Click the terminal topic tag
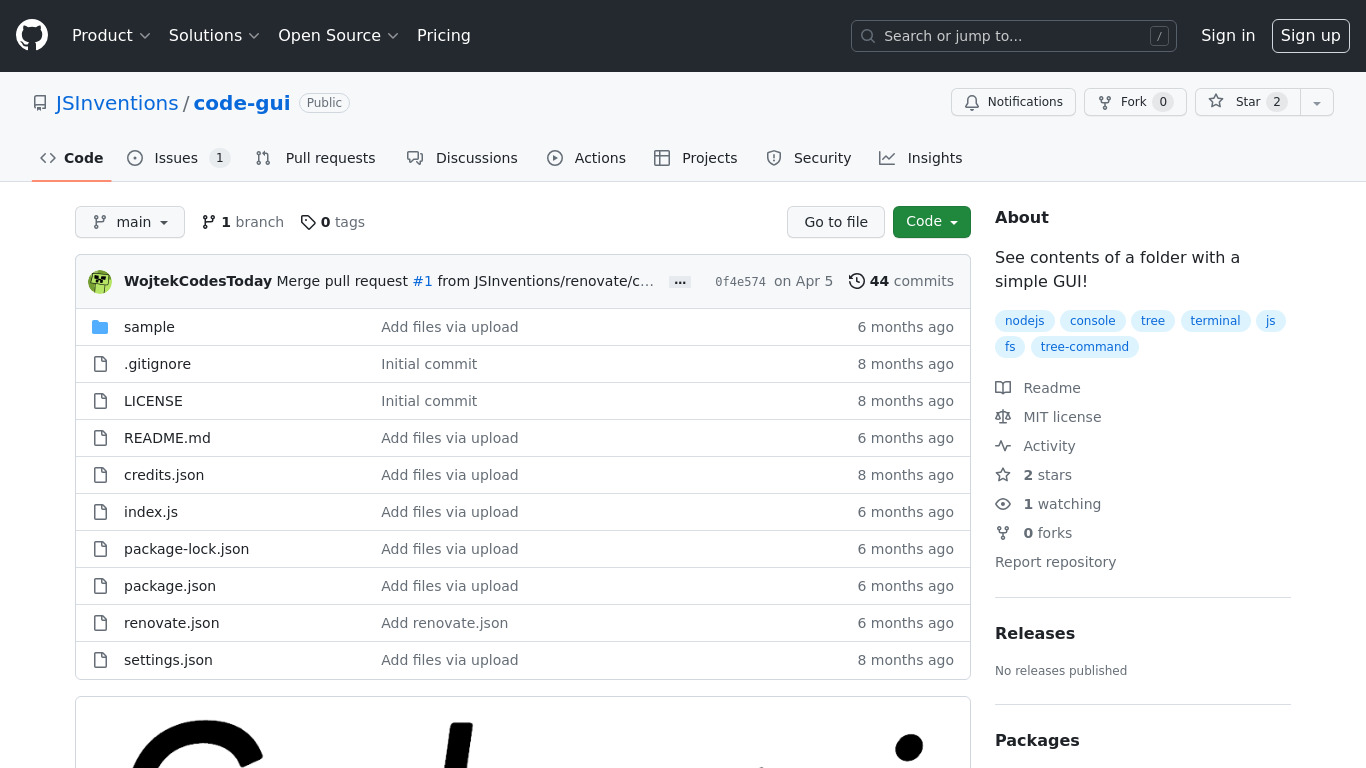This screenshot has width=1366, height=768. pos(1215,321)
